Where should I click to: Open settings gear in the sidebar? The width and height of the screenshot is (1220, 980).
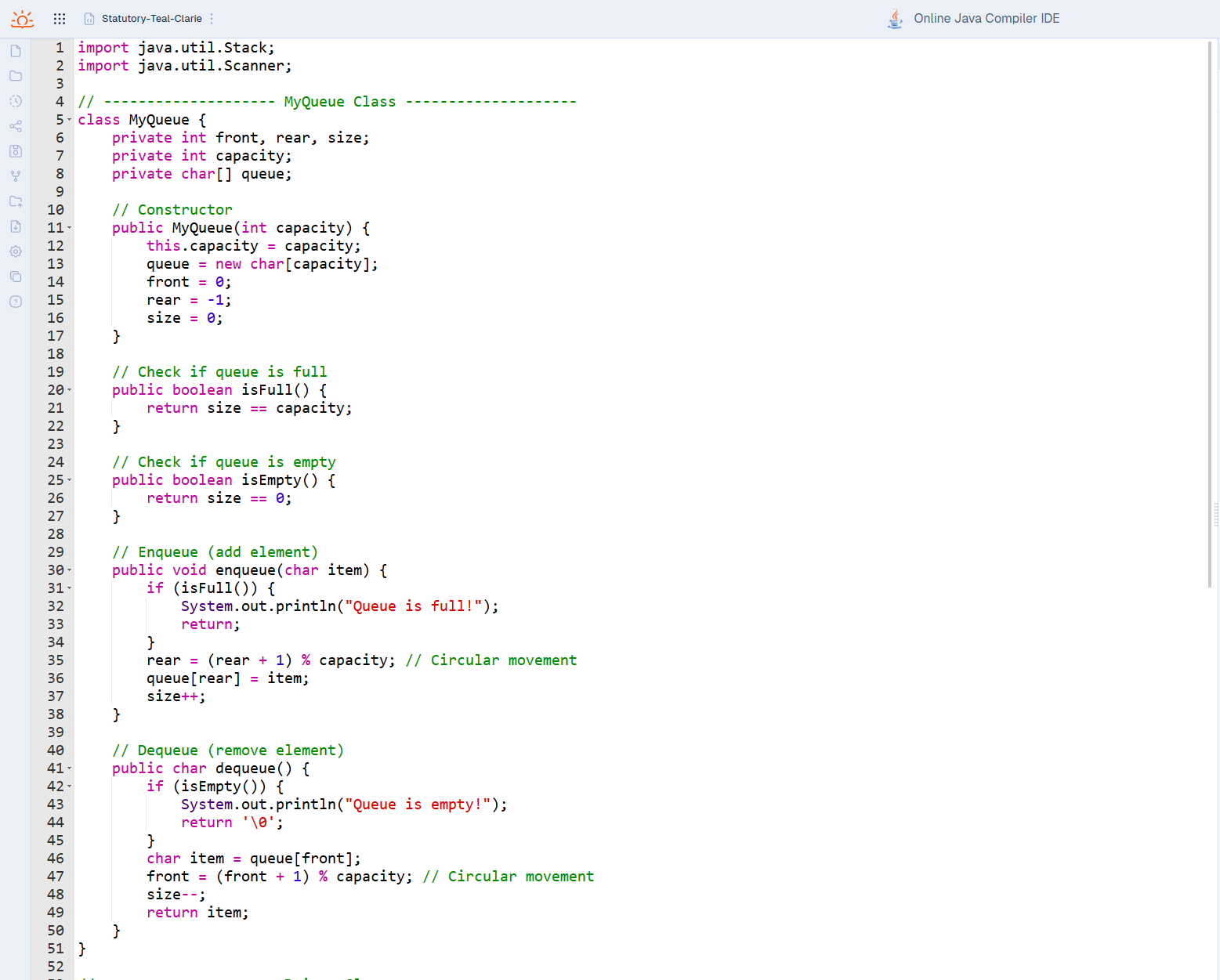pyautogui.click(x=16, y=251)
